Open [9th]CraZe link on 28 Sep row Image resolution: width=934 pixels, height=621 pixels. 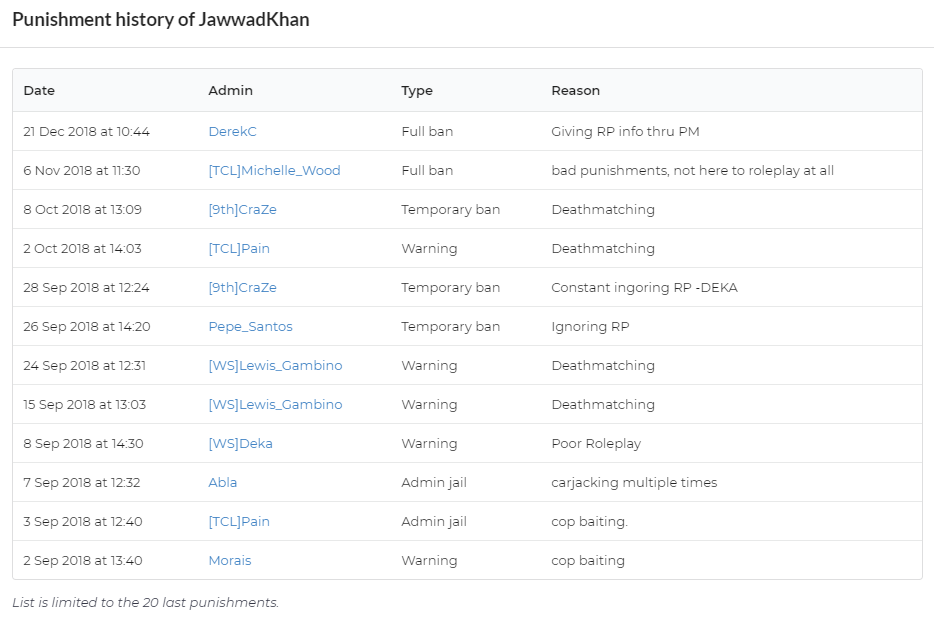click(242, 288)
